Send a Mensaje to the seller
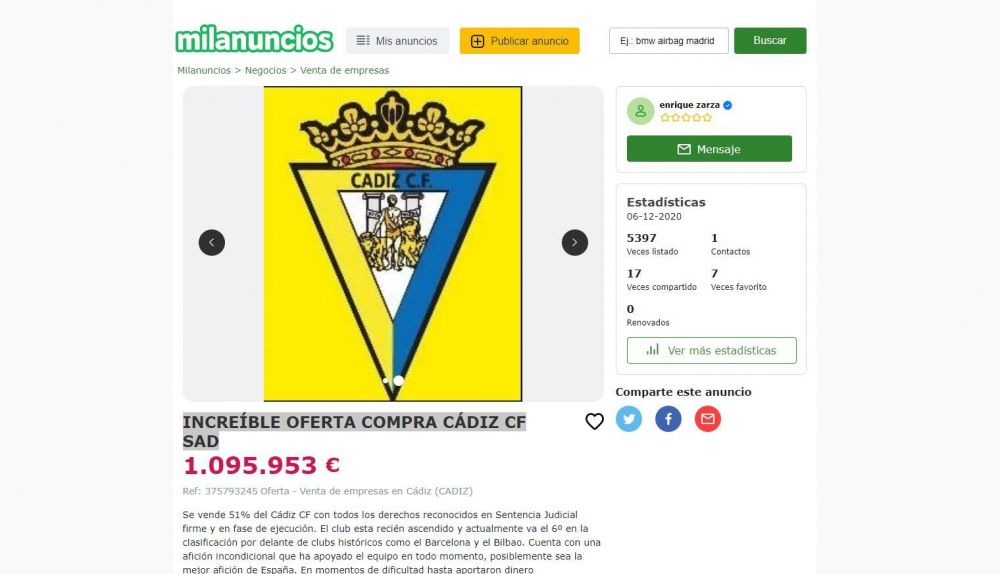The height and width of the screenshot is (574, 1000). click(709, 149)
